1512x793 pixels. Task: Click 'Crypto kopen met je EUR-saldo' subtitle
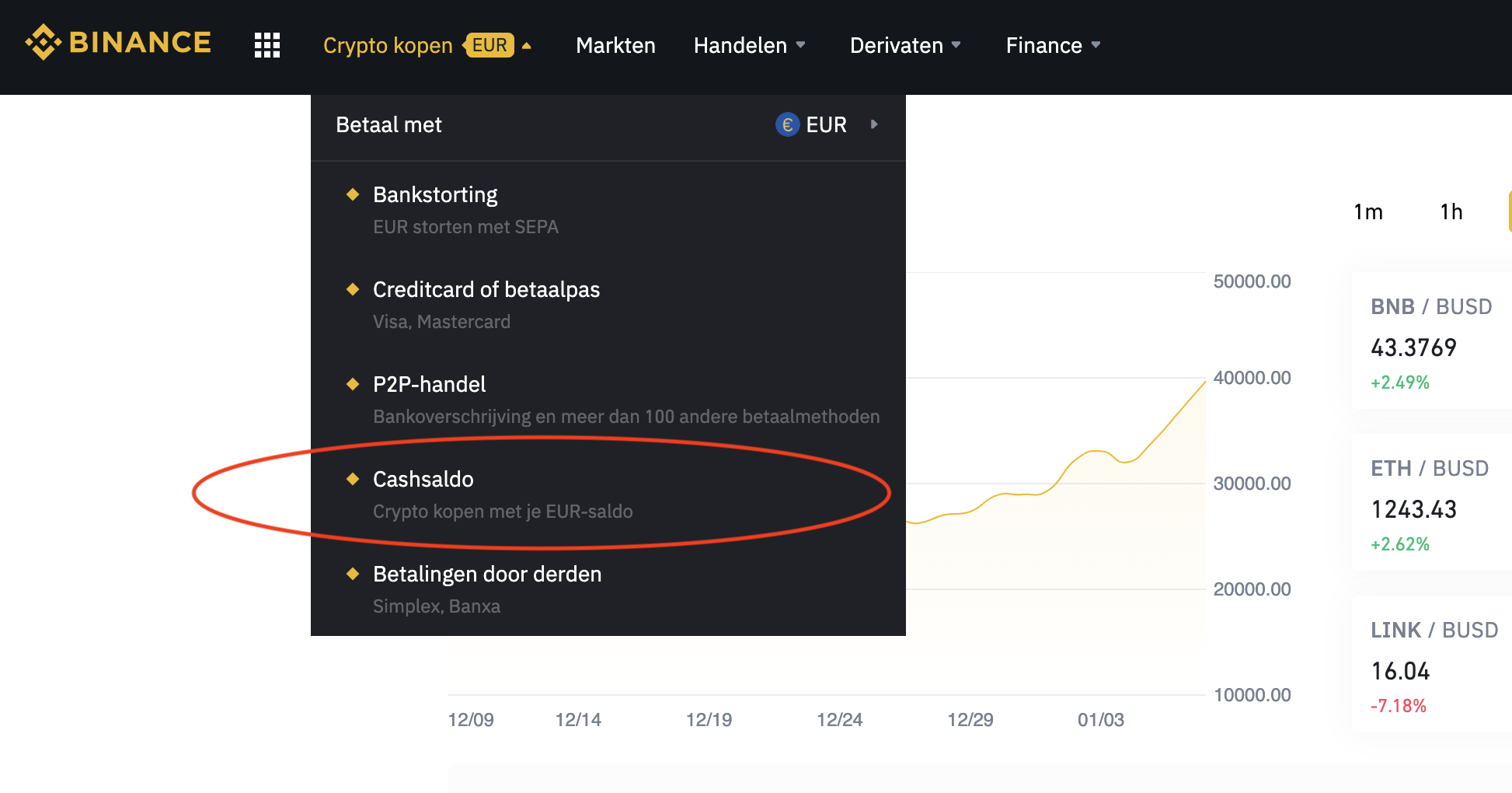(503, 512)
